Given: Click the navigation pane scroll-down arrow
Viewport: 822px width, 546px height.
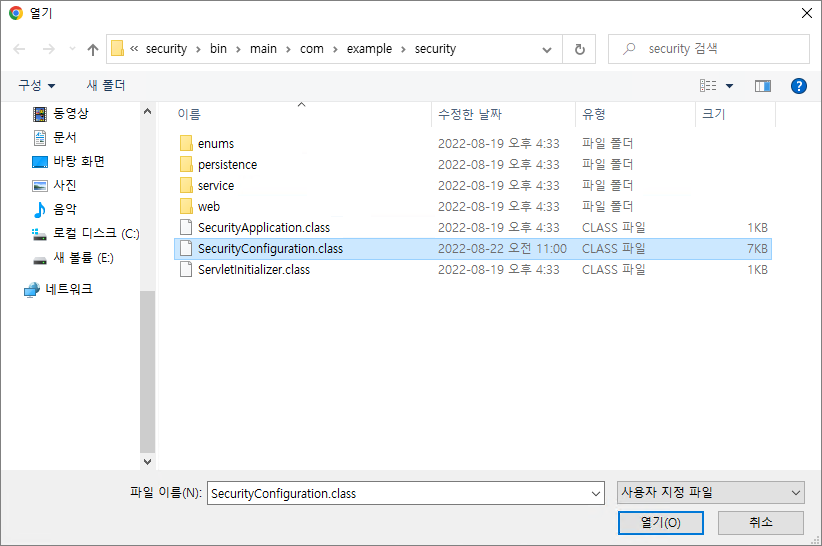Looking at the screenshot, I should click(147, 462).
